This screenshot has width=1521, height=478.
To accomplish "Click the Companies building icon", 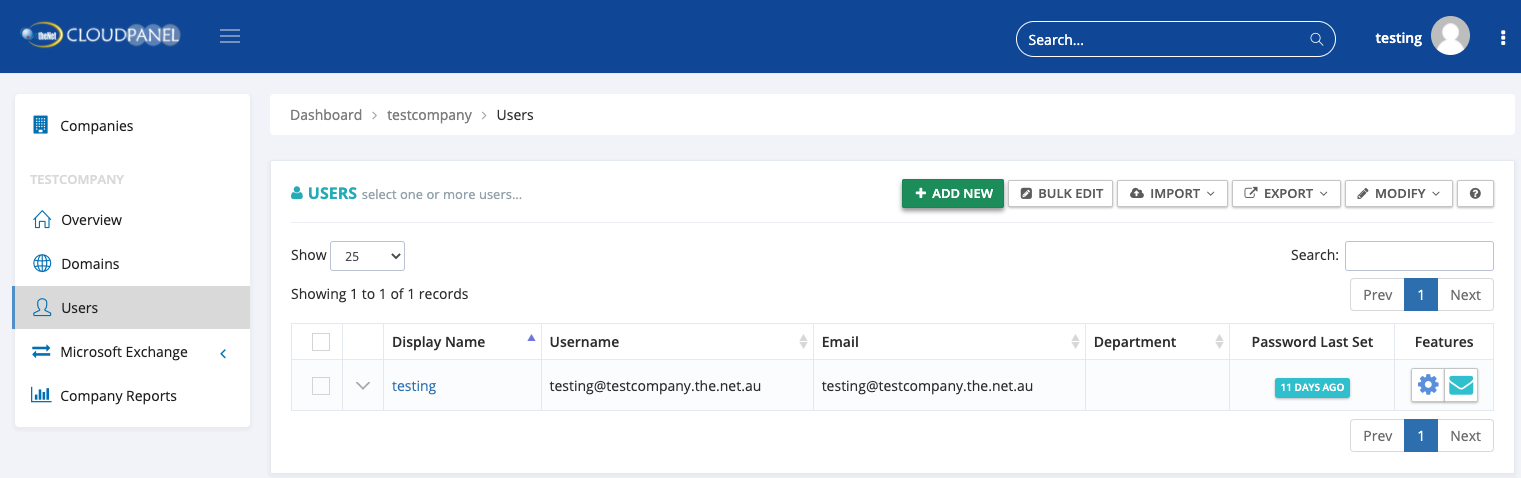I will point(41,125).
